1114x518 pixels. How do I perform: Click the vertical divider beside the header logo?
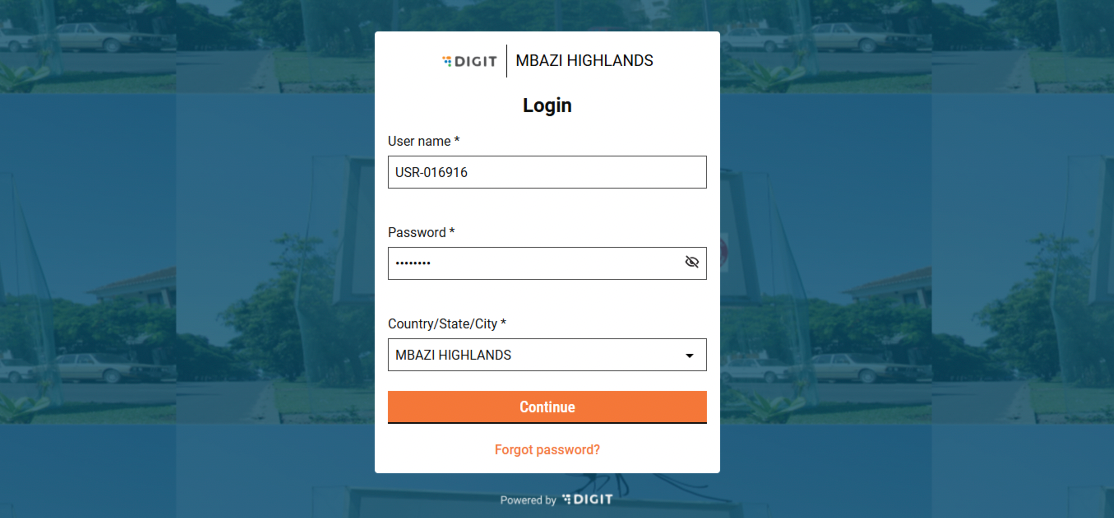click(506, 61)
